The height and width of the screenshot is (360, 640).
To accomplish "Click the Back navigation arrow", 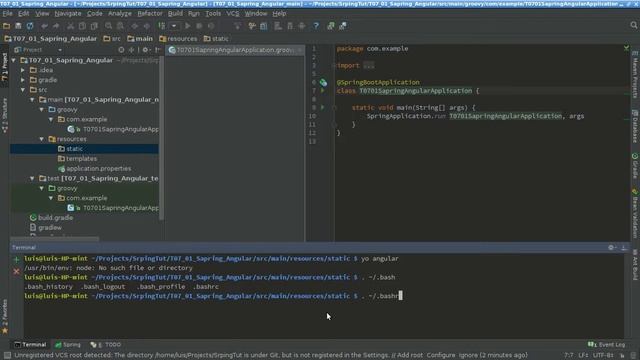I will coord(135,26).
